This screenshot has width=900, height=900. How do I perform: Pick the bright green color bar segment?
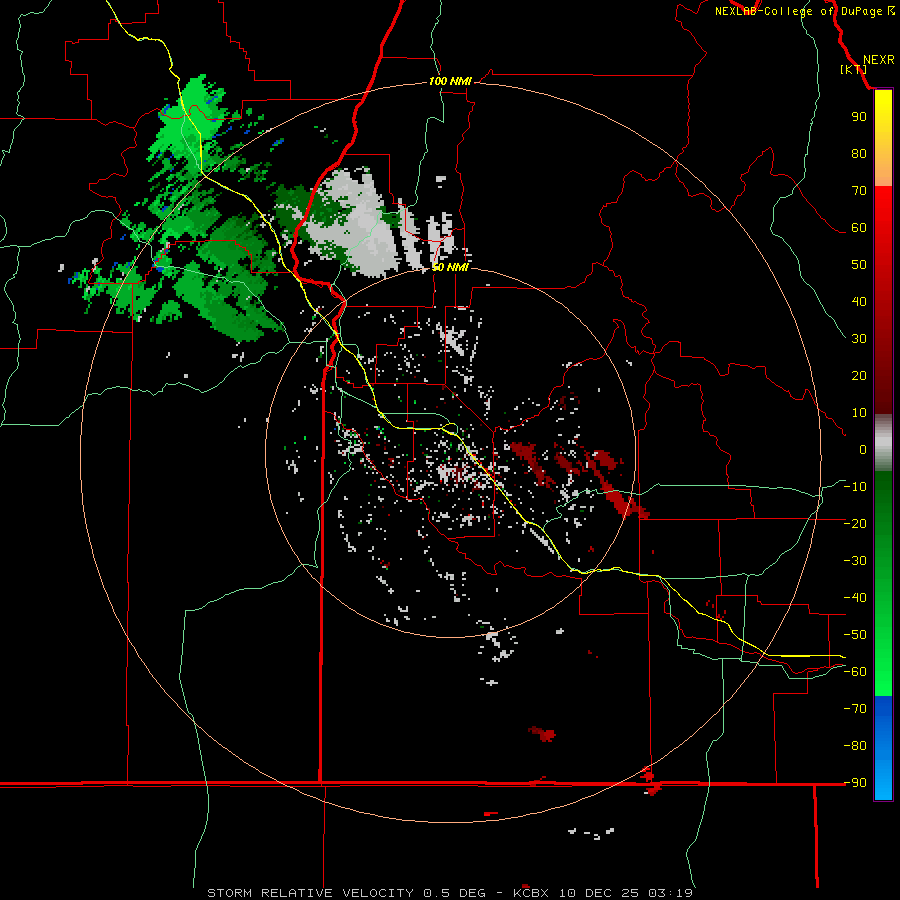(x=883, y=672)
